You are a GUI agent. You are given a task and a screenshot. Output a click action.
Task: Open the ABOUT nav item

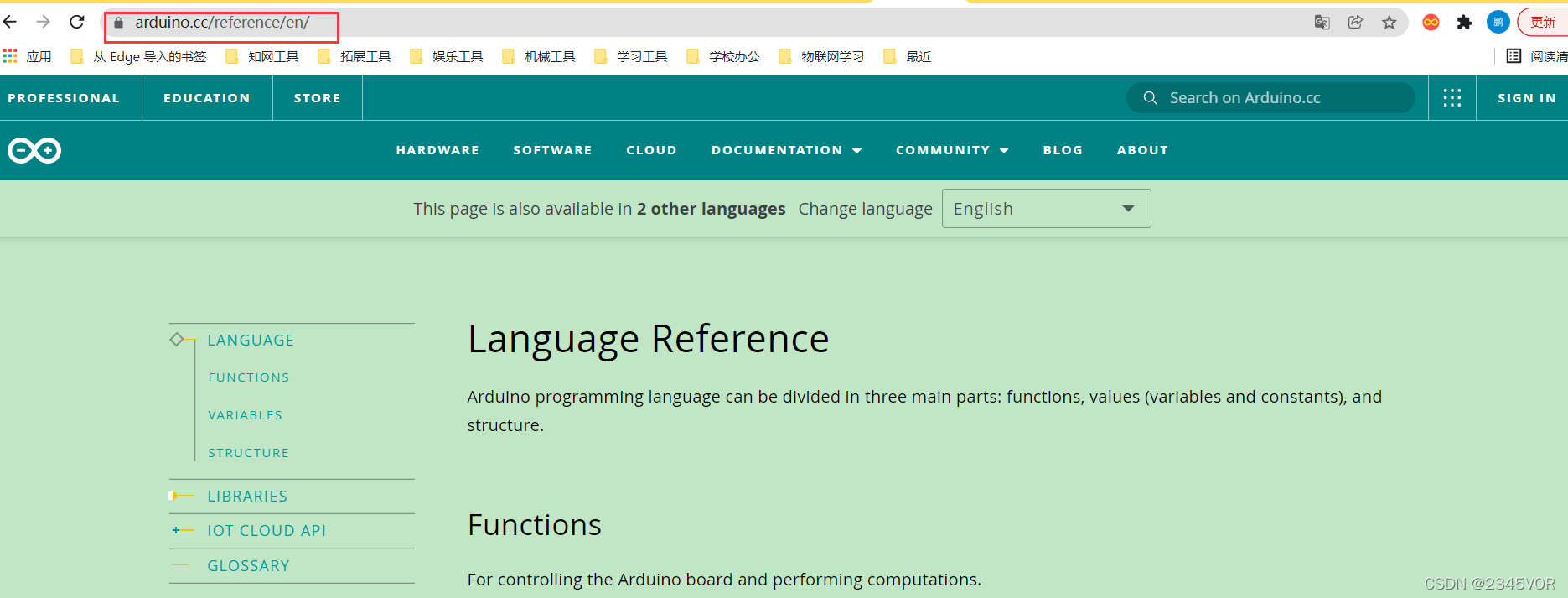pyautogui.click(x=1142, y=150)
